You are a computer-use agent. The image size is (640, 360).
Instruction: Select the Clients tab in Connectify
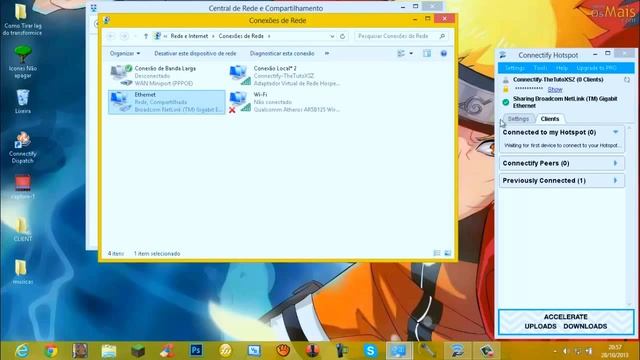pyautogui.click(x=550, y=119)
